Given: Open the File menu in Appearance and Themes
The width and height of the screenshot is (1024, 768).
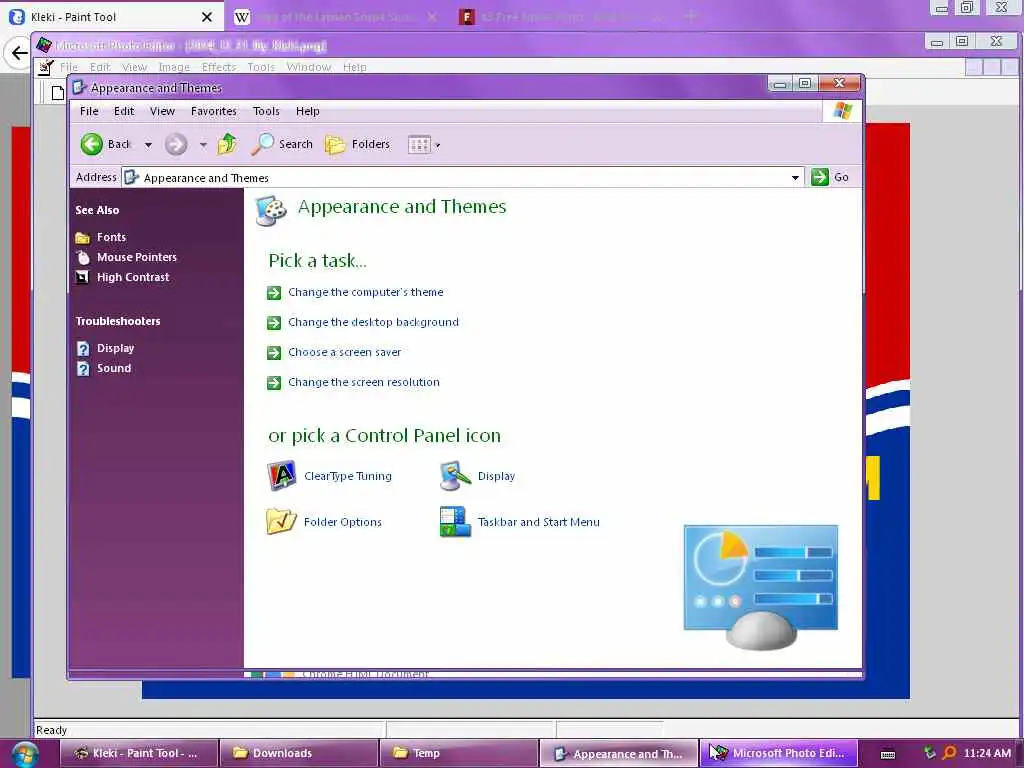Looking at the screenshot, I should click(x=89, y=111).
